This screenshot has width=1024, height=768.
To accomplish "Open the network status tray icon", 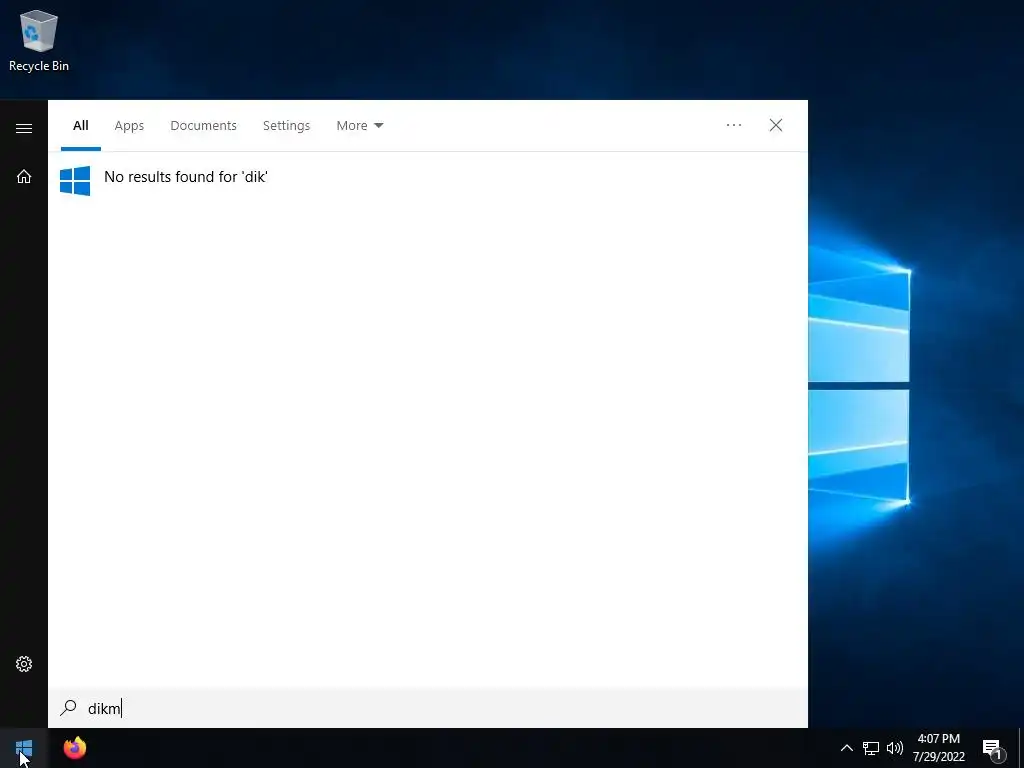I will click(x=871, y=748).
